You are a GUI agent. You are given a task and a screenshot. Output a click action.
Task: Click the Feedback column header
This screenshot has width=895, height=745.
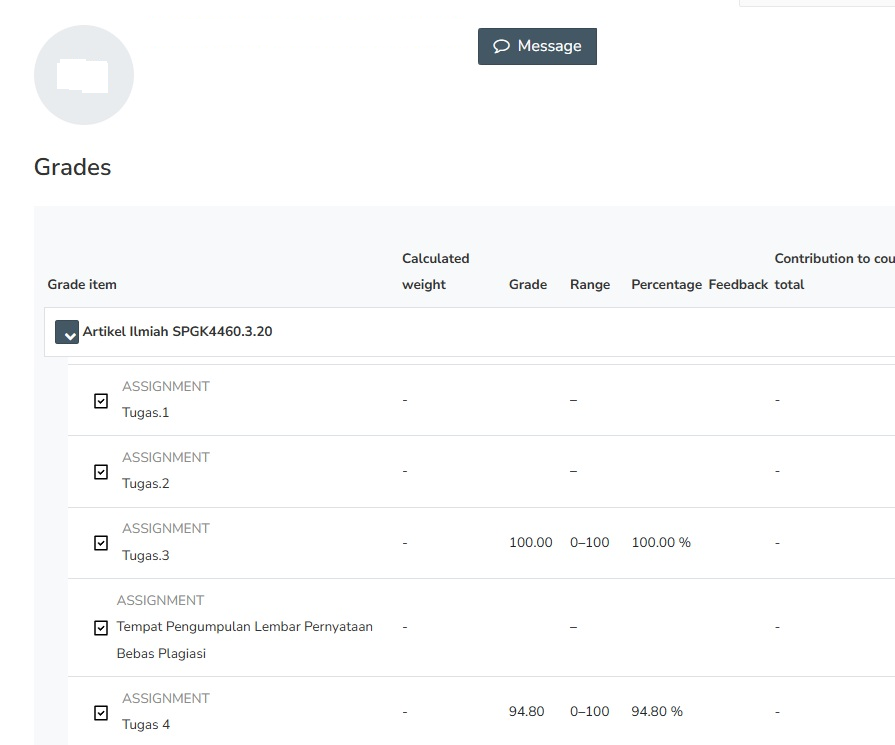click(738, 284)
